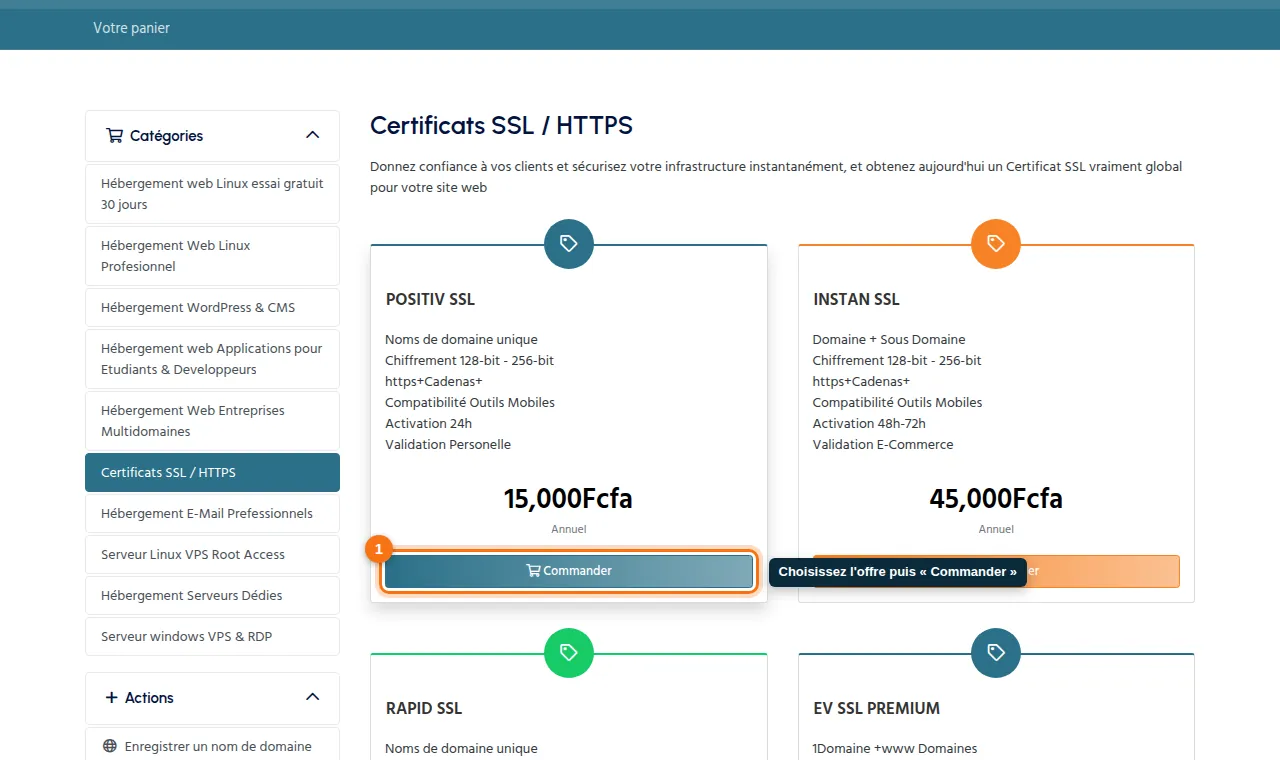This screenshot has width=1280, height=760.
Task: Click Activation 24h text
Action: (x=429, y=423)
